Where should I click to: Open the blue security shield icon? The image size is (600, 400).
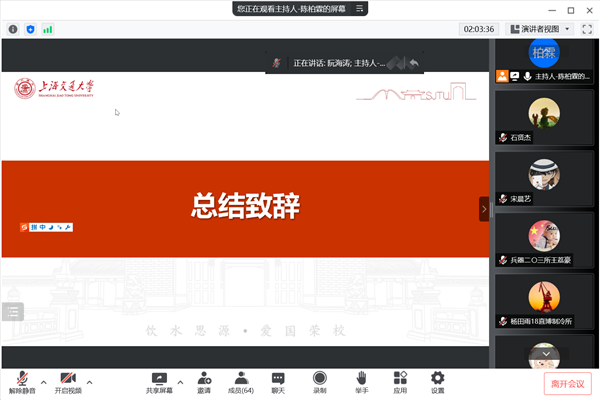[30, 29]
